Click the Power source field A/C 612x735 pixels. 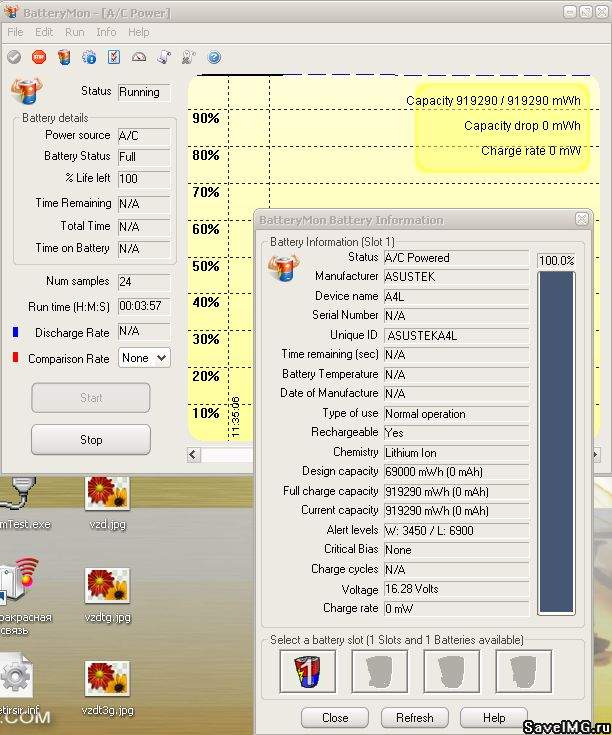point(144,136)
